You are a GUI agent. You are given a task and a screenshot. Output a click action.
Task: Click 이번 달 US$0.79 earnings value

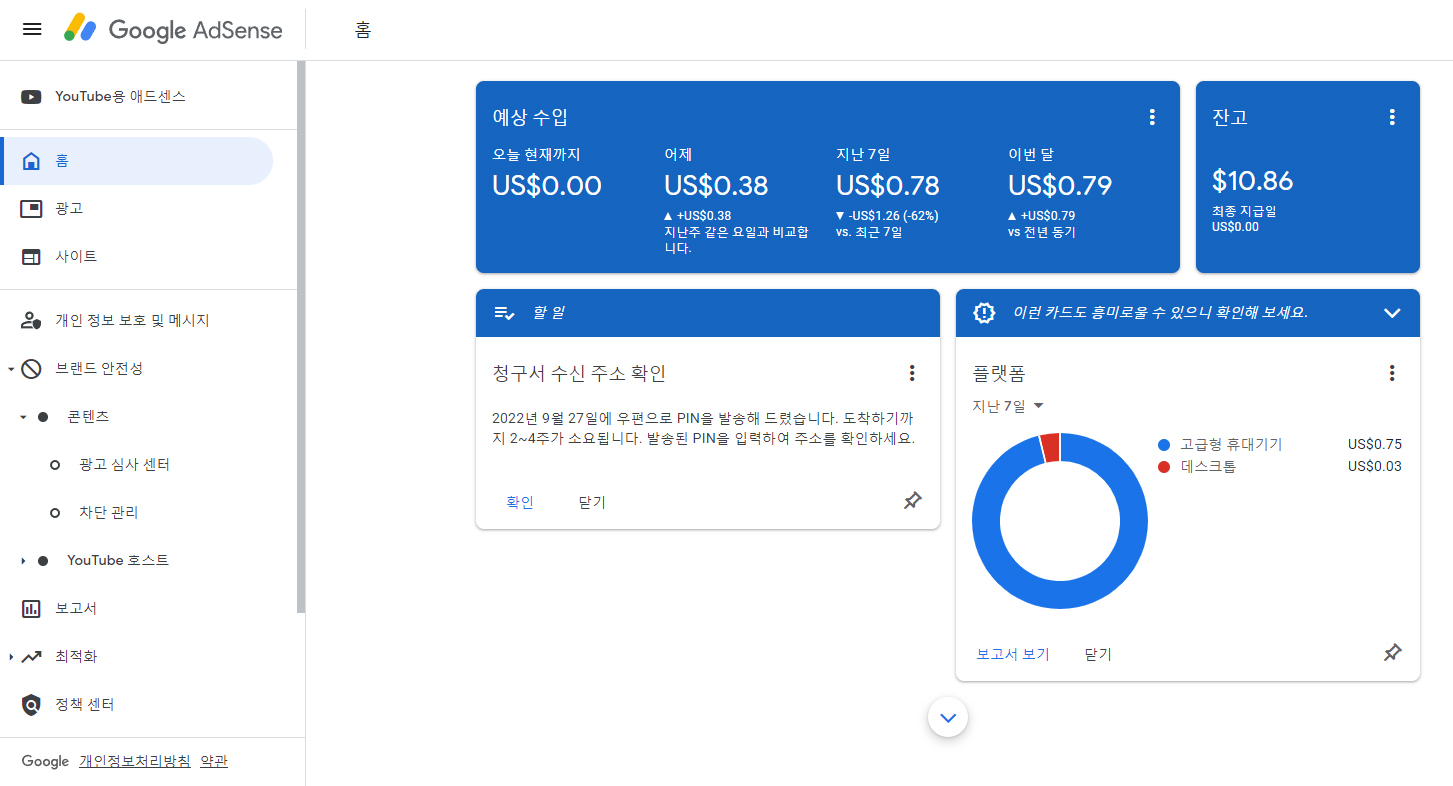[x=1060, y=186]
